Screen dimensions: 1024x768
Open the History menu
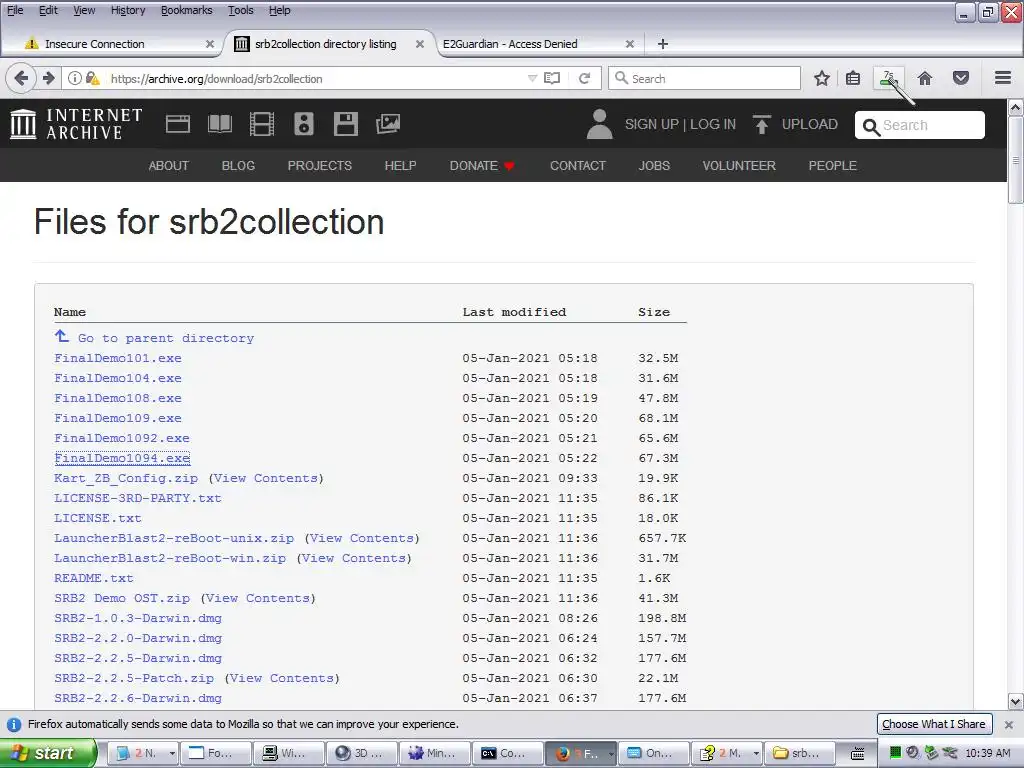128,10
